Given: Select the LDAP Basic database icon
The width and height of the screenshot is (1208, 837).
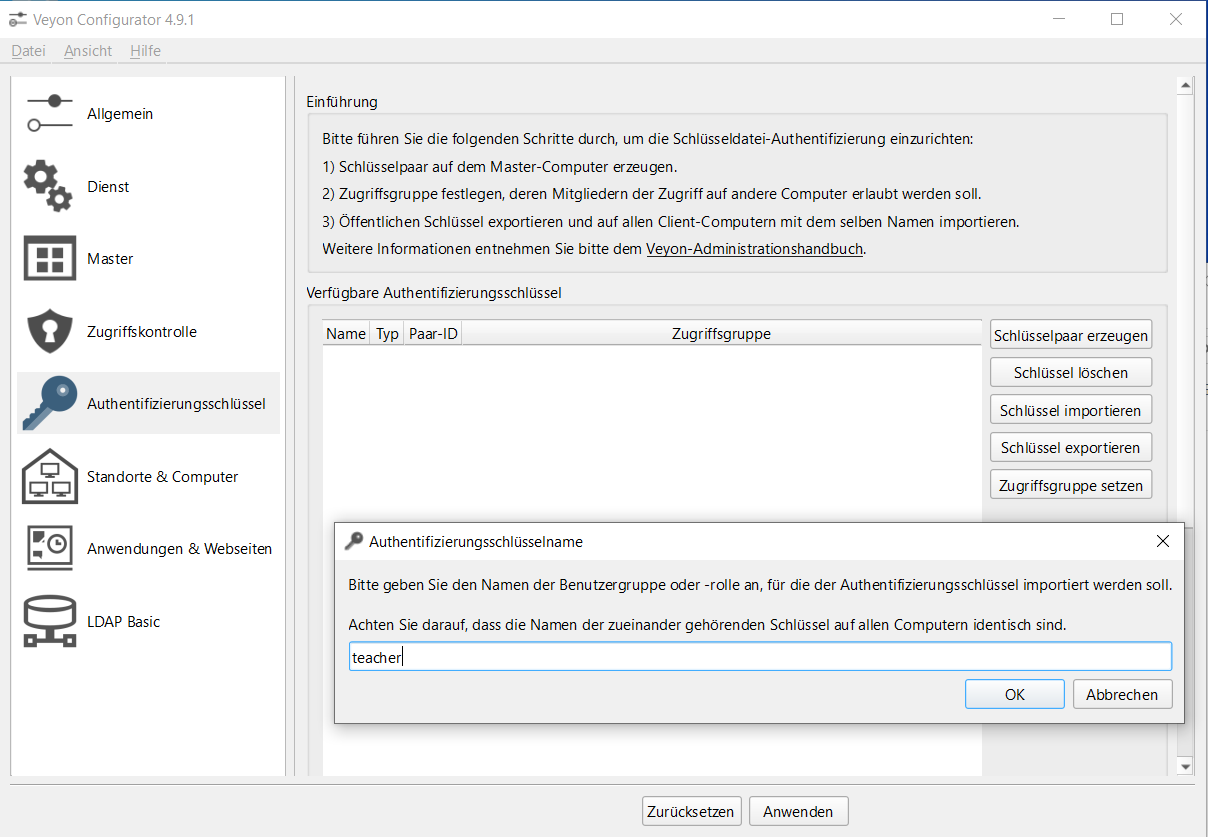Looking at the screenshot, I should (x=49, y=621).
